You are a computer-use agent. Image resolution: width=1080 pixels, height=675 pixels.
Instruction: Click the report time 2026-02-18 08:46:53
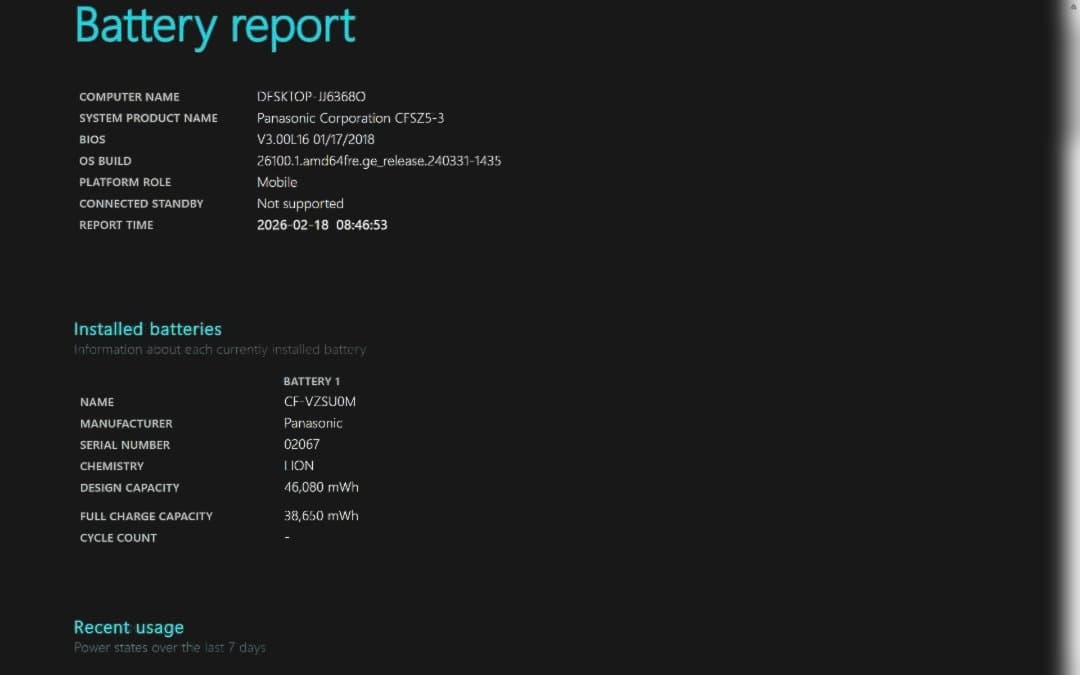pyautogui.click(x=322, y=225)
